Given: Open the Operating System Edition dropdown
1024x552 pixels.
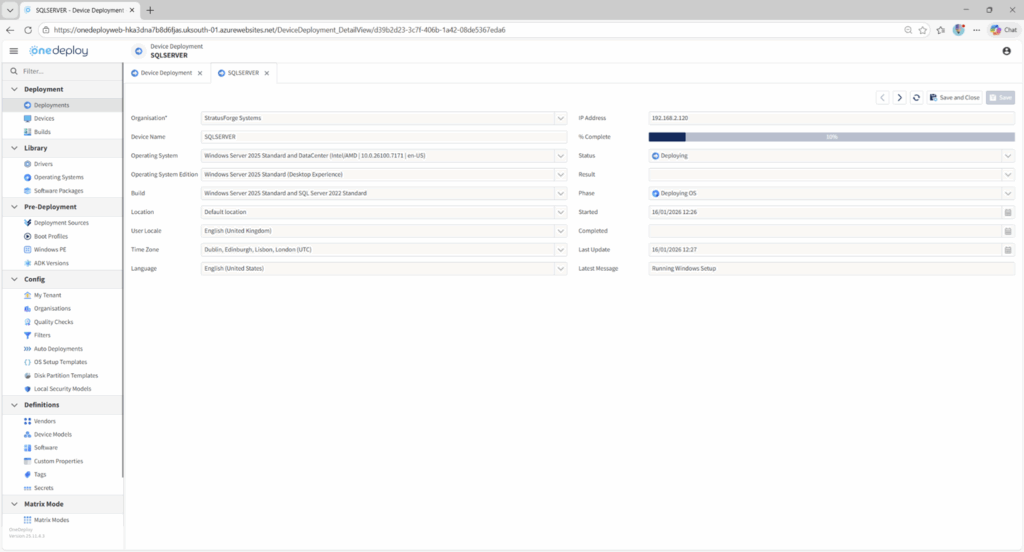Looking at the screenshot, I should point(560,174).
